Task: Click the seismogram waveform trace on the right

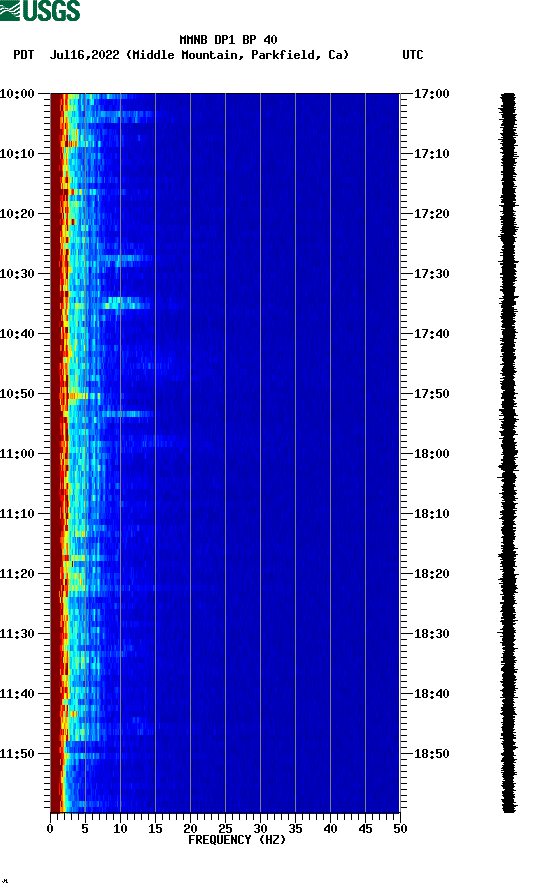Action: [x=509, y=453]
